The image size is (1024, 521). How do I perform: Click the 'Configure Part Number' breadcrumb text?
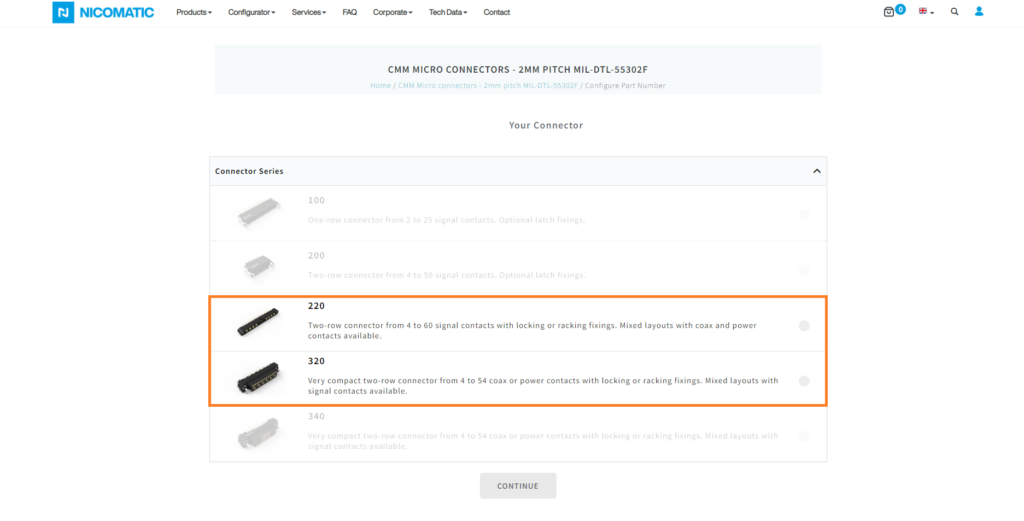pos(625,86)
